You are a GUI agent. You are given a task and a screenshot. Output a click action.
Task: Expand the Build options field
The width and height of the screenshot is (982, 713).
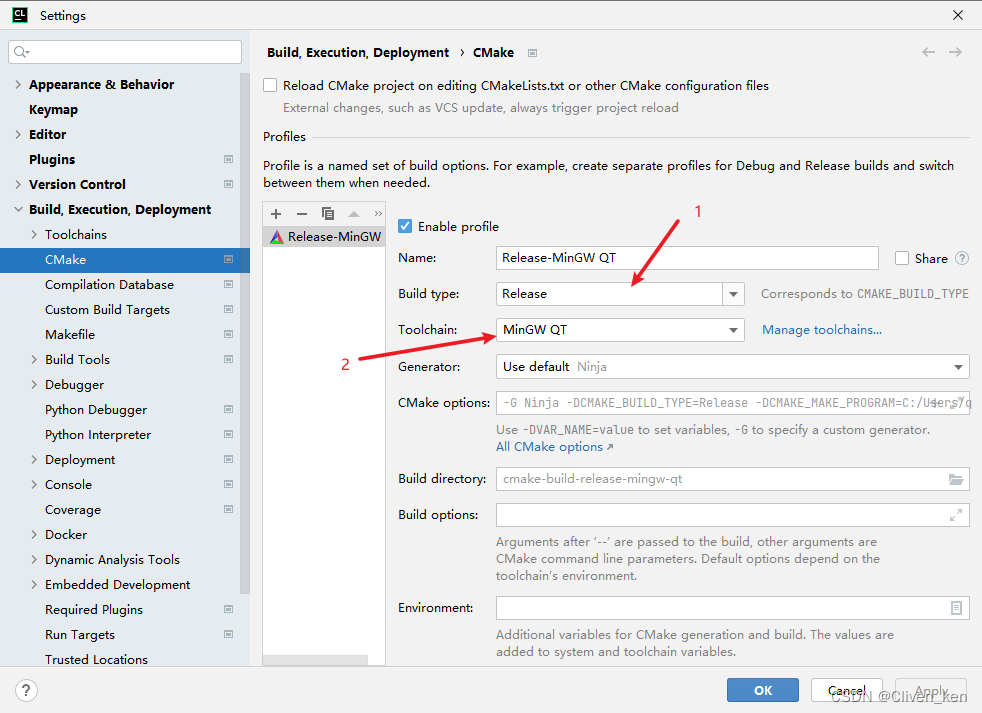click(x=956, y=516)
